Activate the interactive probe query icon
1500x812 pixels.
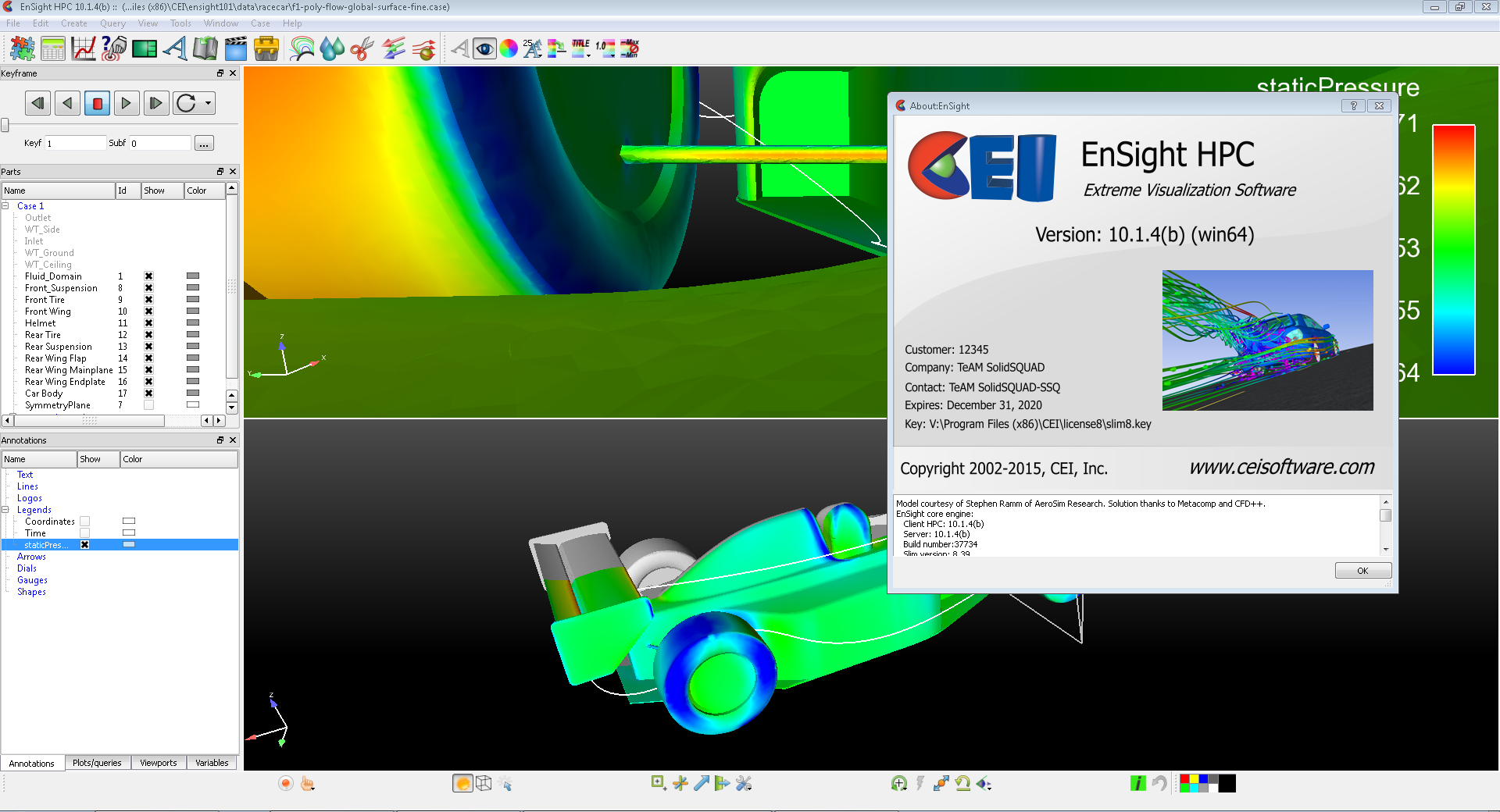[x=113, y=48]
